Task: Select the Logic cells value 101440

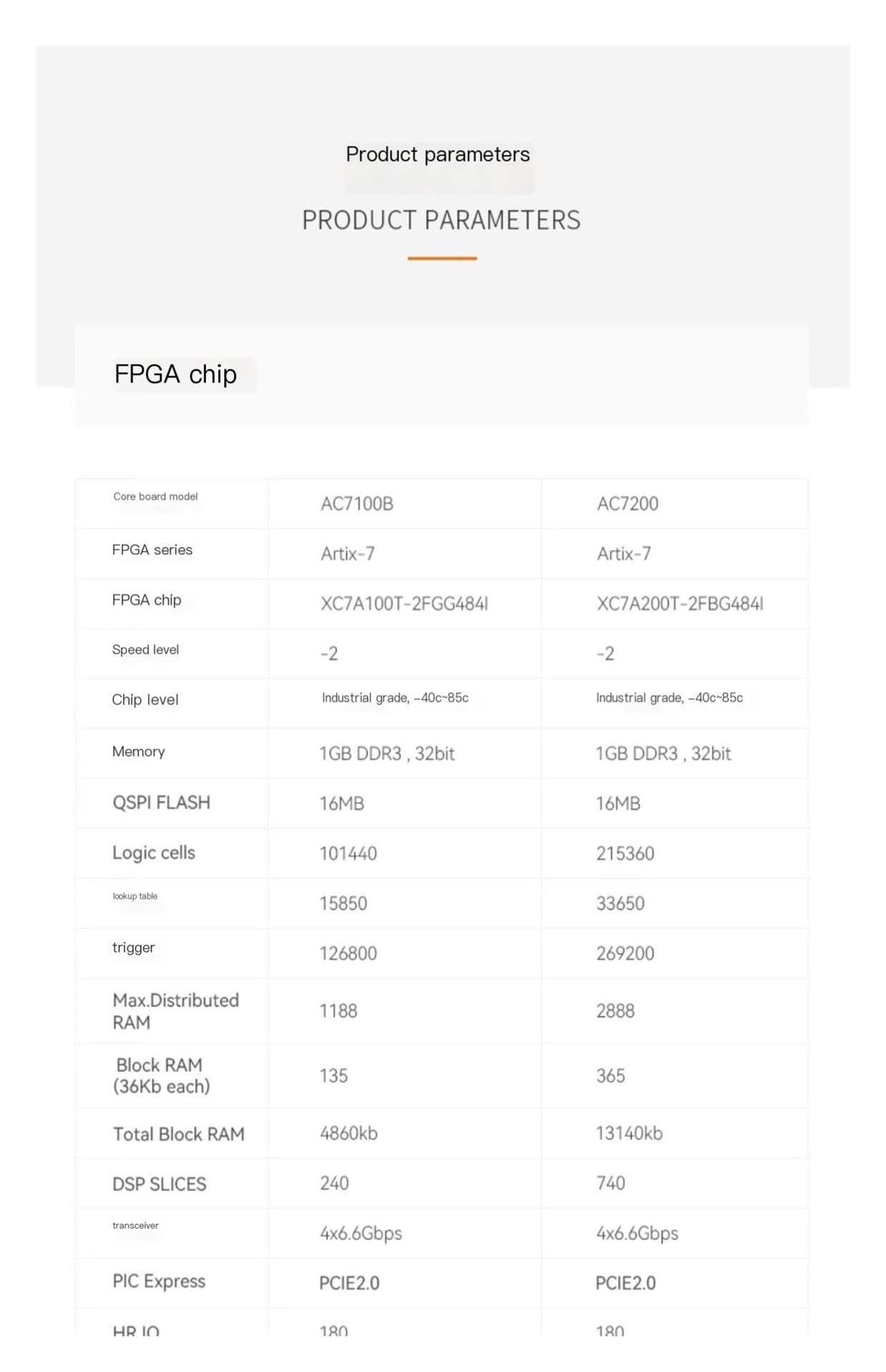Action: pos(348,853)
